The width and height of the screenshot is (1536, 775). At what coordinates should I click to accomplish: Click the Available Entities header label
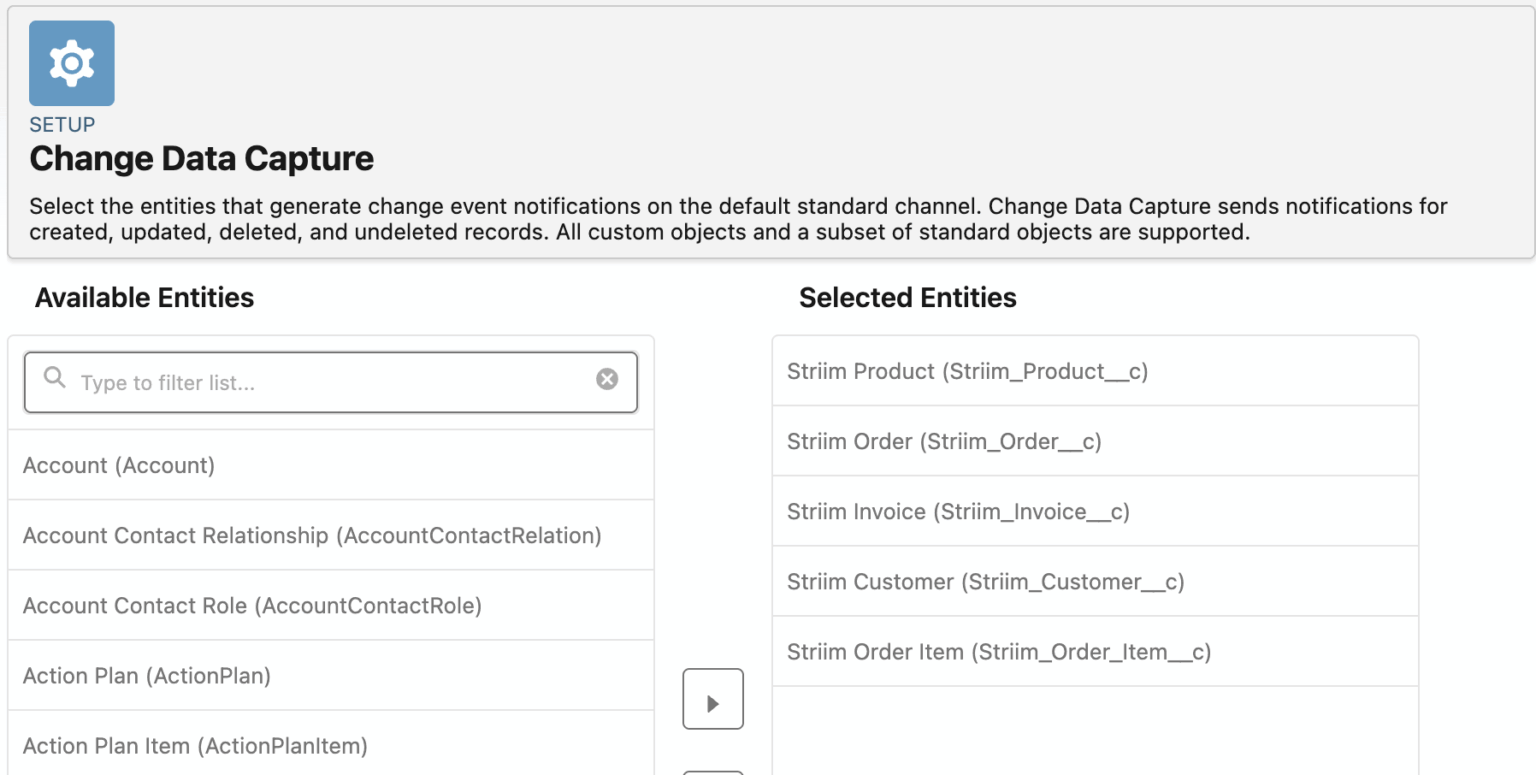pyautogui.click(x=144, y=297)
